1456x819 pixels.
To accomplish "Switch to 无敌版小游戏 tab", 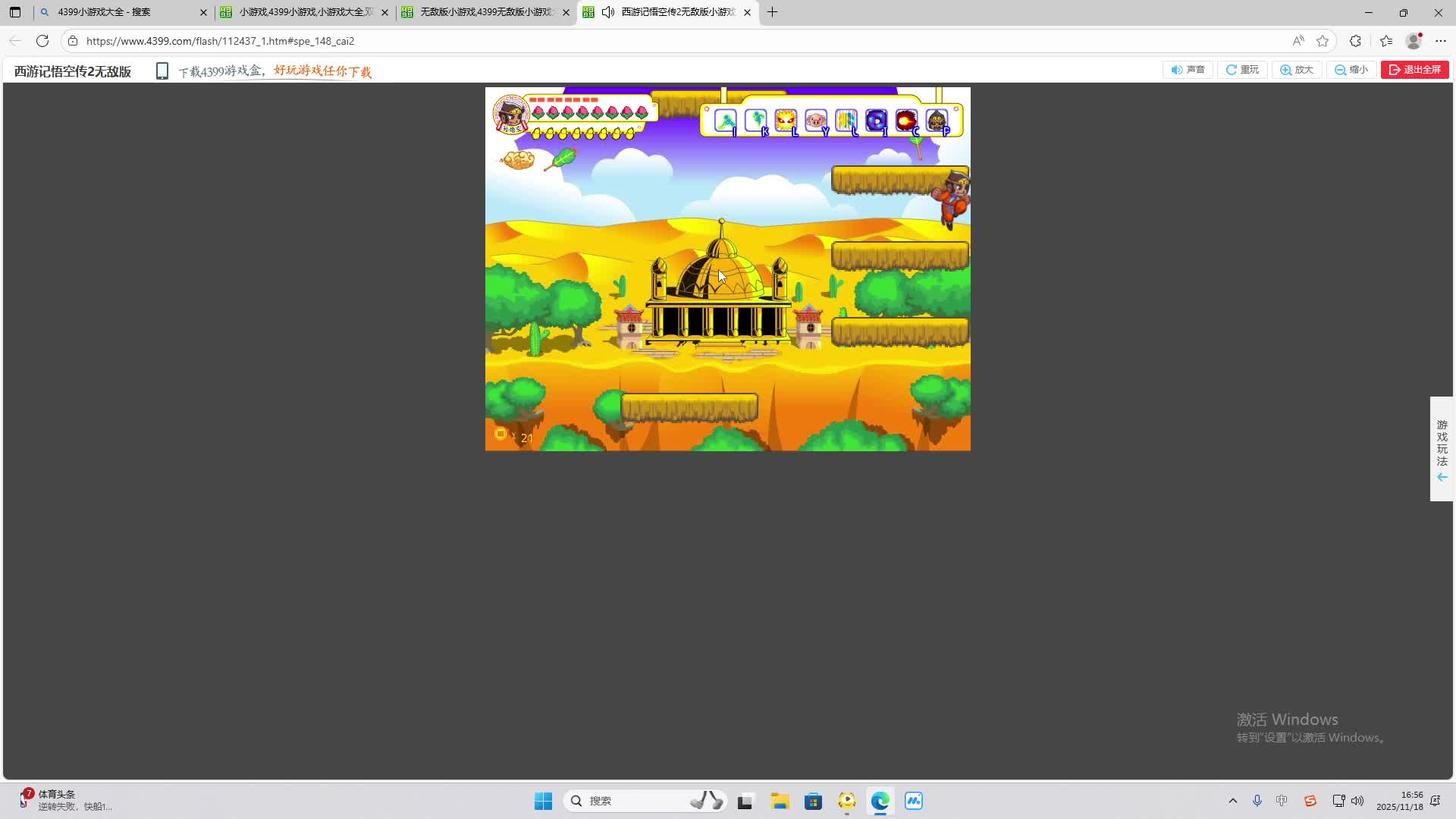I will (x=485, y=12).
